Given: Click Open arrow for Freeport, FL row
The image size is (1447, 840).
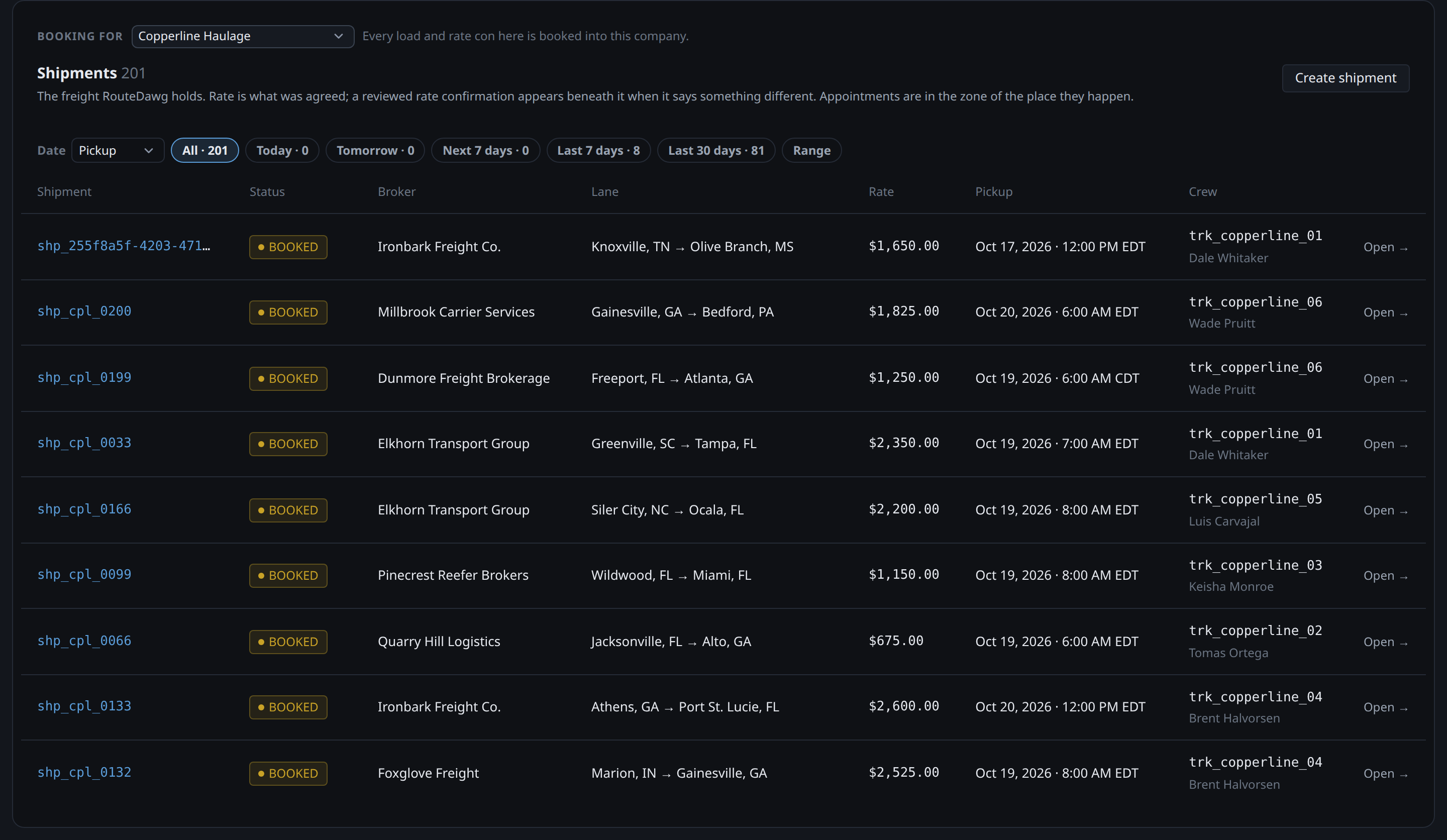Looking at the screenshot, I should [x=1385, y=379].
